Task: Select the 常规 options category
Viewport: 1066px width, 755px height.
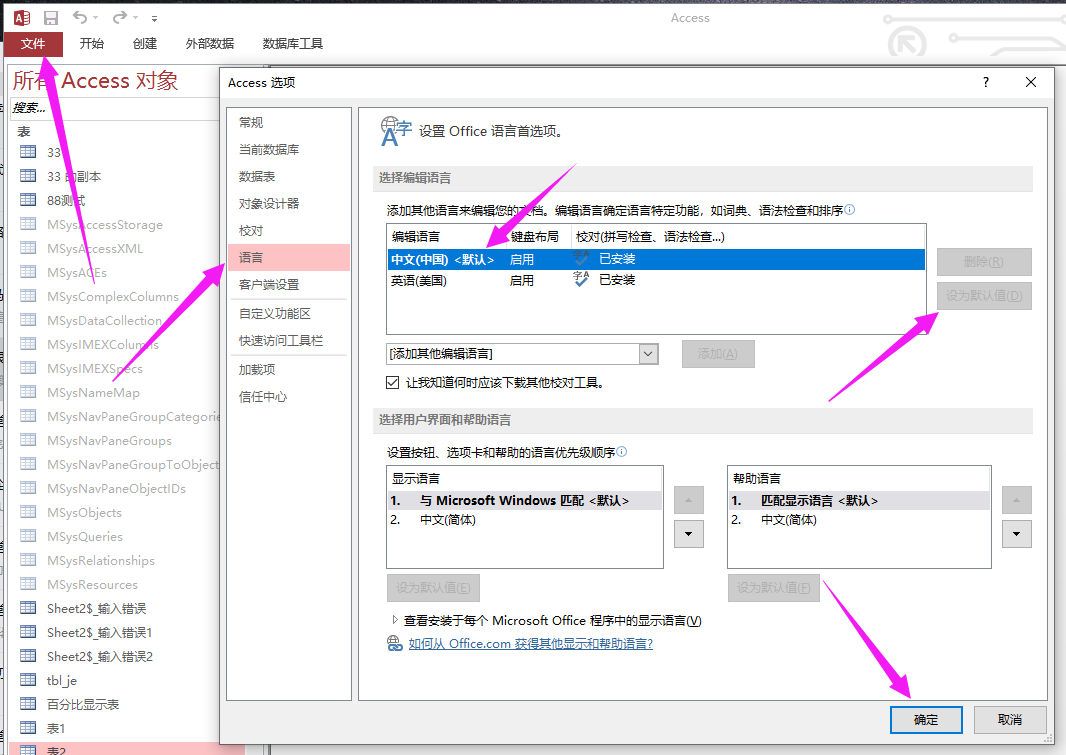Action: [288, 122]
